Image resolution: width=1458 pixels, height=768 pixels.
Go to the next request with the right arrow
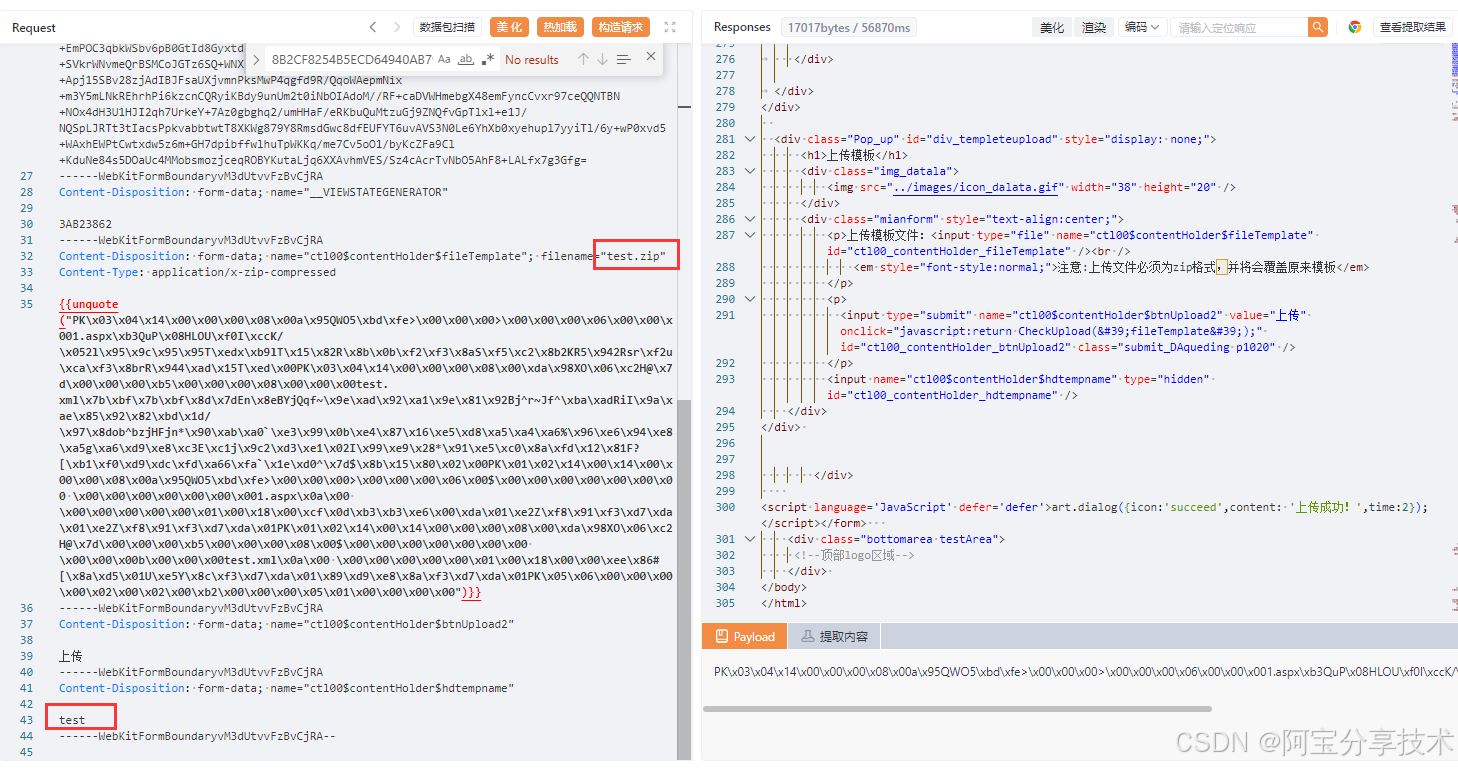(x=397, y=27)
